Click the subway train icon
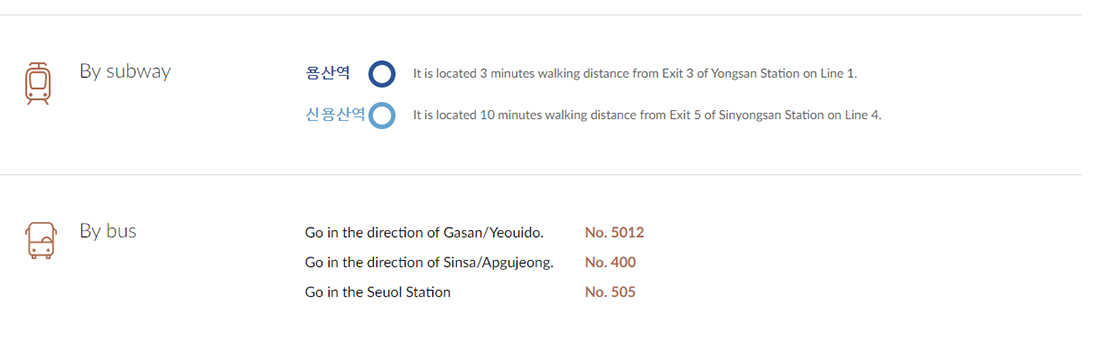The height and width of the screenshot is (362, 1100). pyautogui.click(x=38, y=83)
